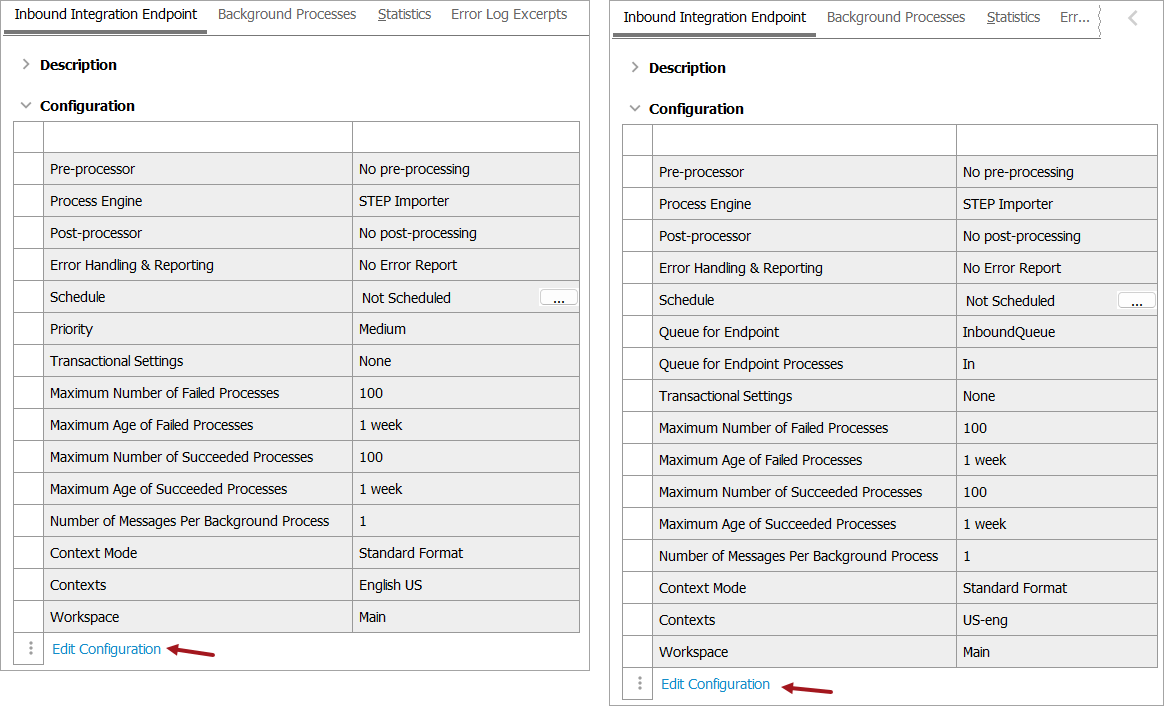The width and height of the screenshot is (1164, 706).
Task: Open right panel's three-dot options menu icon
Action: coord(638,683)
